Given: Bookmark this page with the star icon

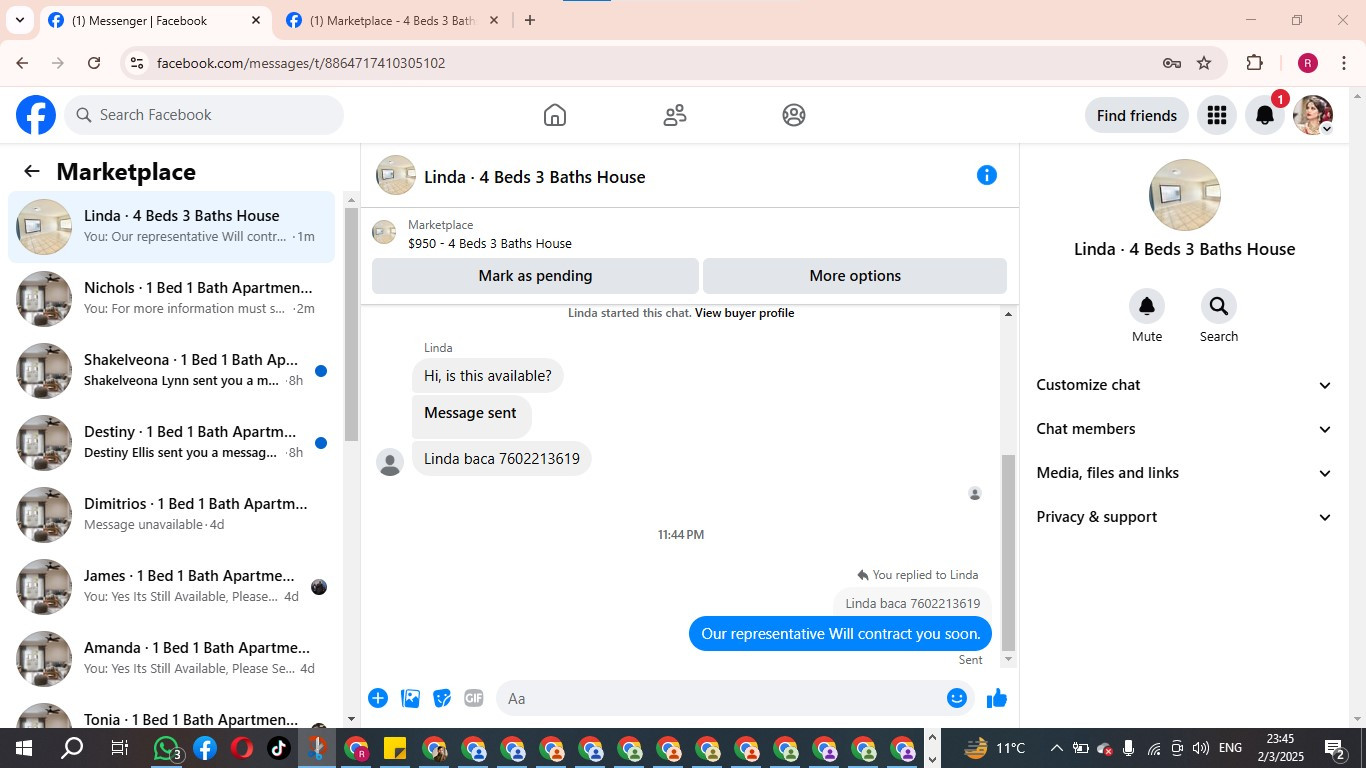Looking at the screenshot, I should [1204, 63].
